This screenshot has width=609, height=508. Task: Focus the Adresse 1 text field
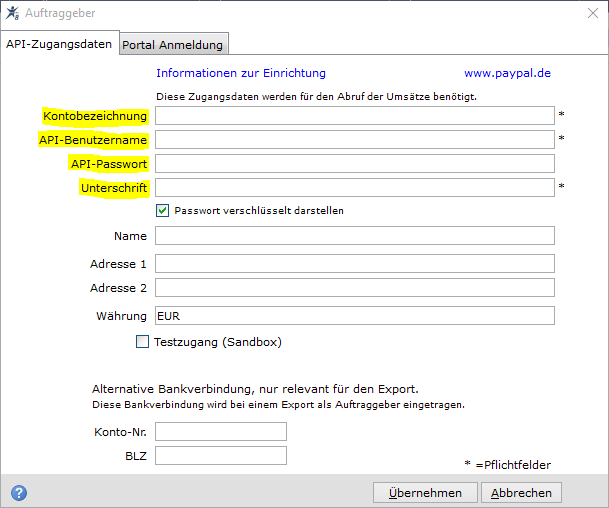(355, 264)
